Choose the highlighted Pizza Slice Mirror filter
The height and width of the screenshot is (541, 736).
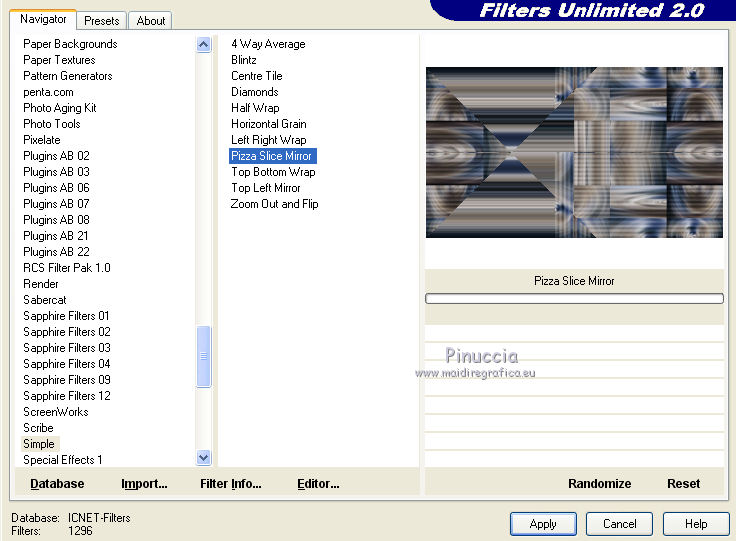point(272,156)
